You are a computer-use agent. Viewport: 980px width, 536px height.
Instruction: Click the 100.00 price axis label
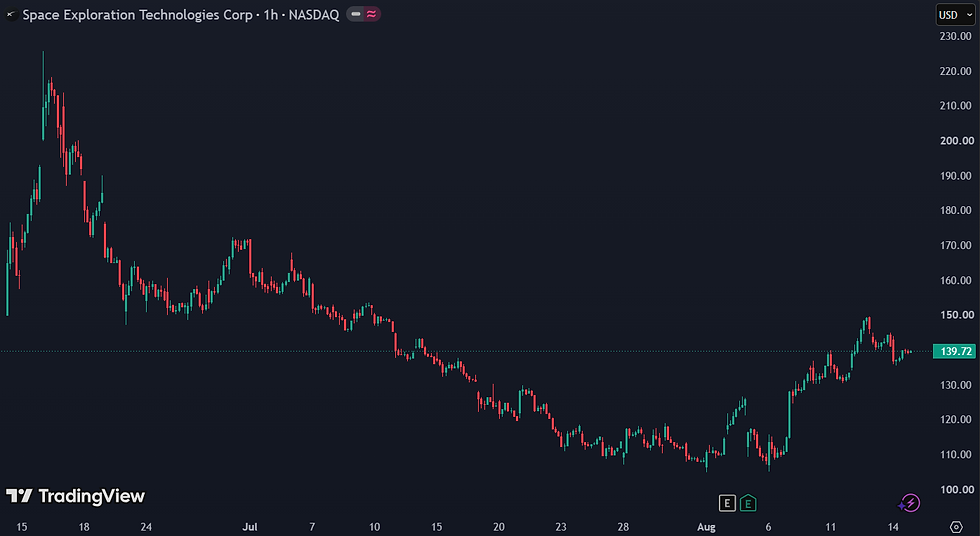click(956, 490)
